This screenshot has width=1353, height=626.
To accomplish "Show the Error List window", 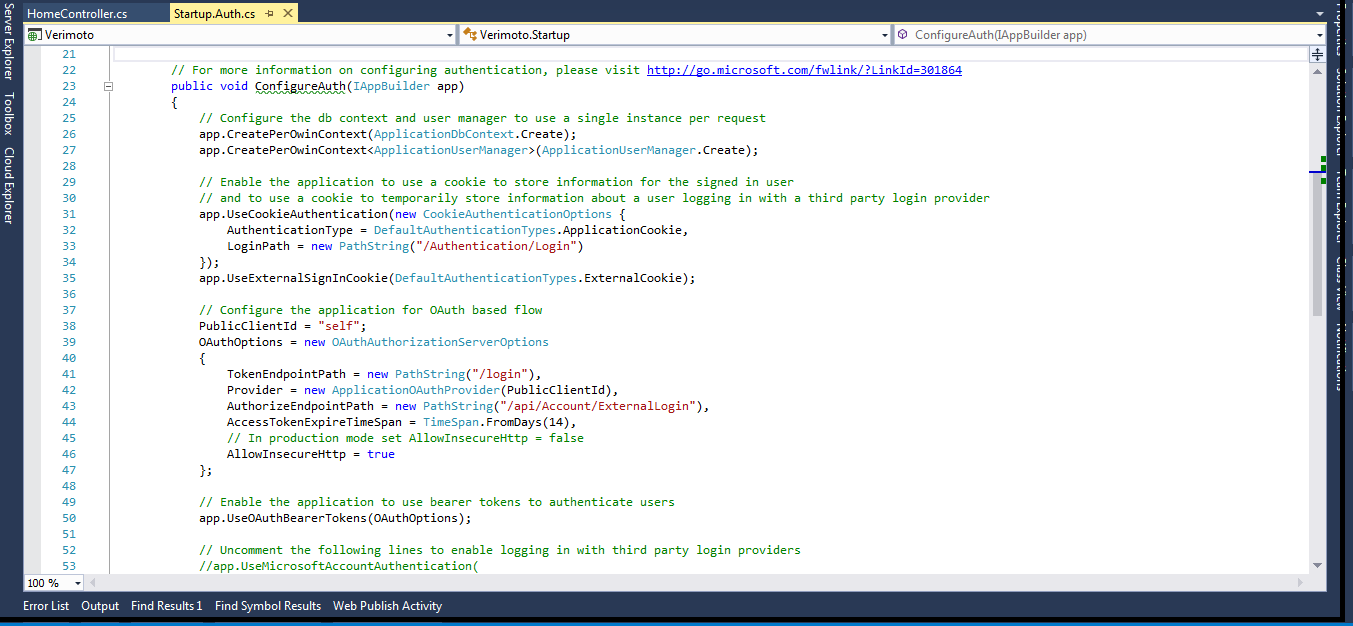I will pos(46,605).
